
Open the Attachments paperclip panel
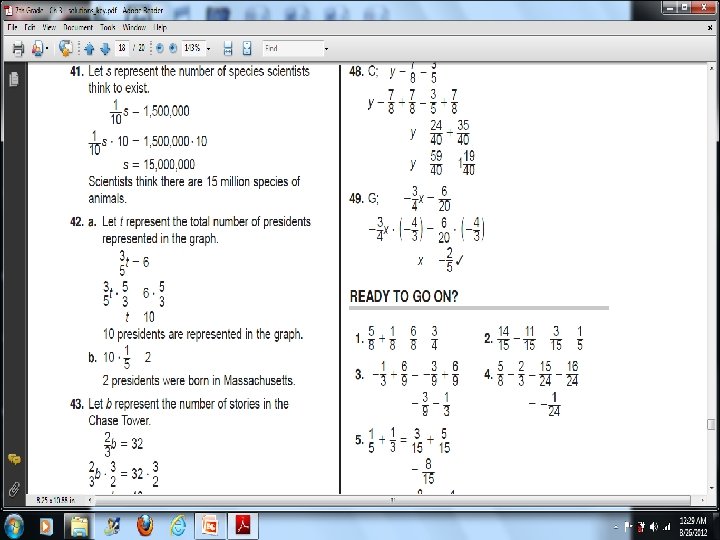coord(14,489)
